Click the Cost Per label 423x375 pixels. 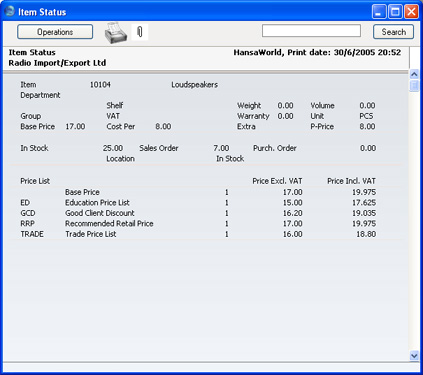[x=121, y=127]
